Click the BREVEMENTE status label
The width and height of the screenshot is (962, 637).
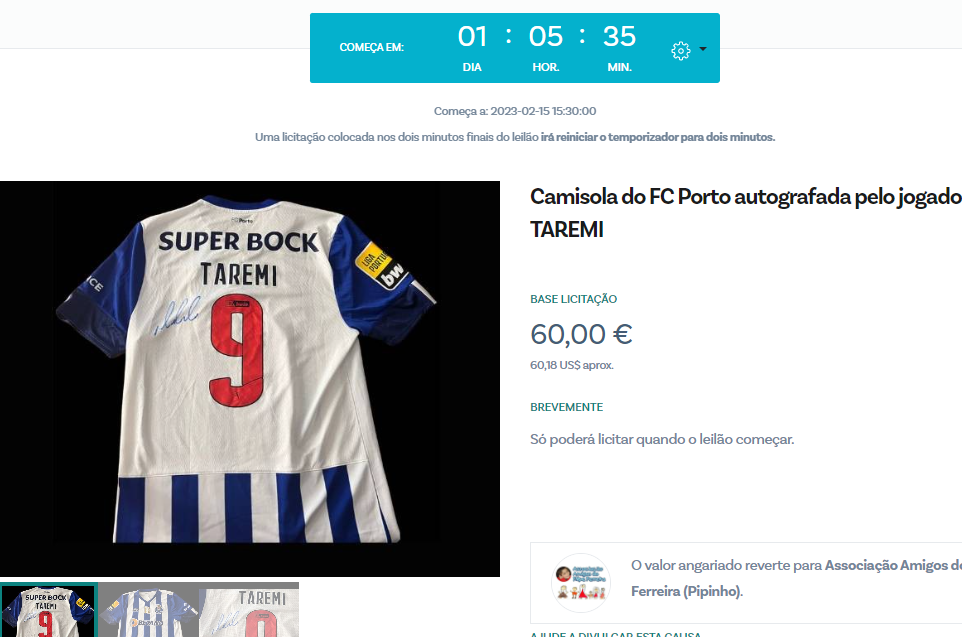[566, 407]
